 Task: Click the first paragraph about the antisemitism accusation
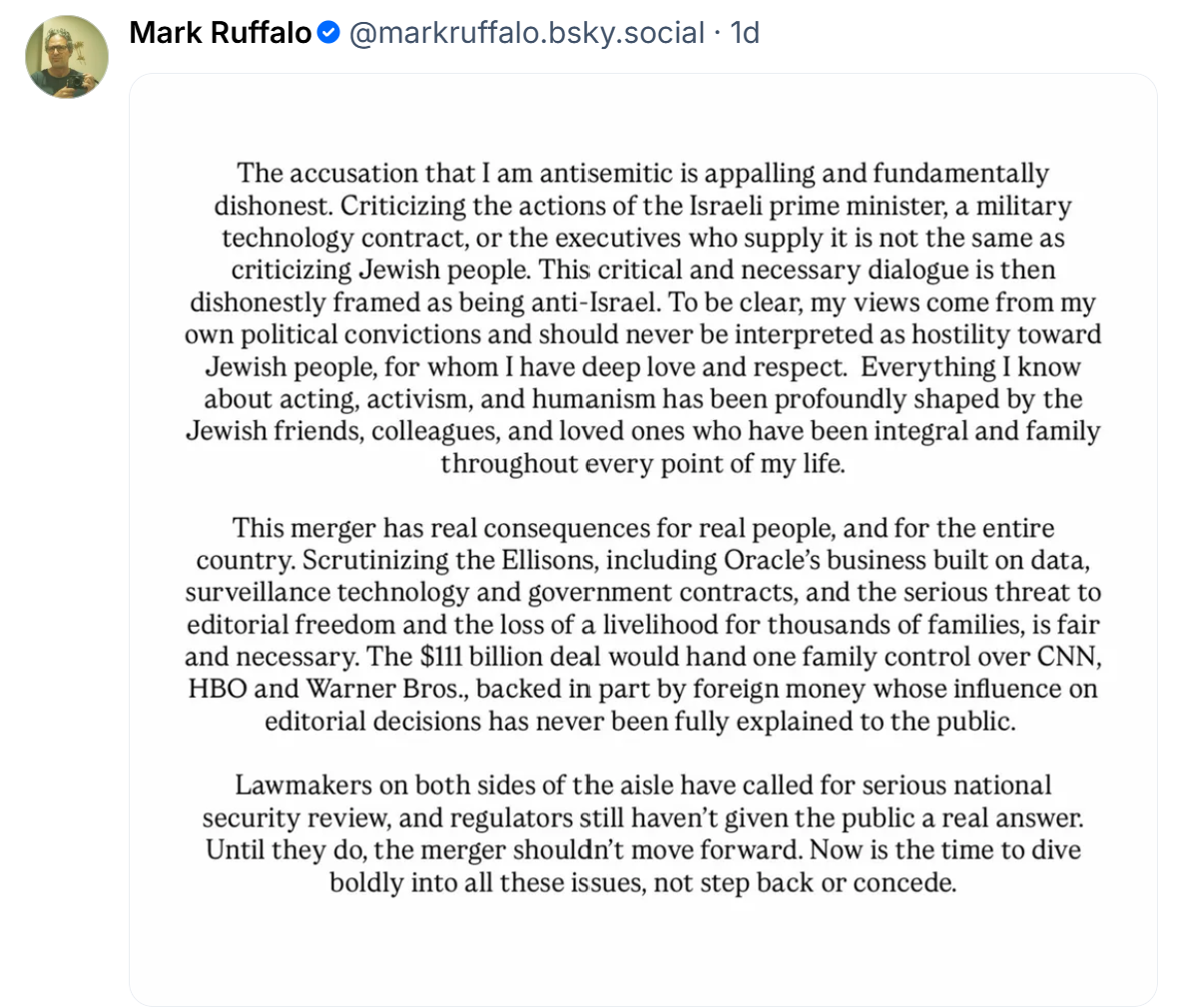click(x=644, y=318)
